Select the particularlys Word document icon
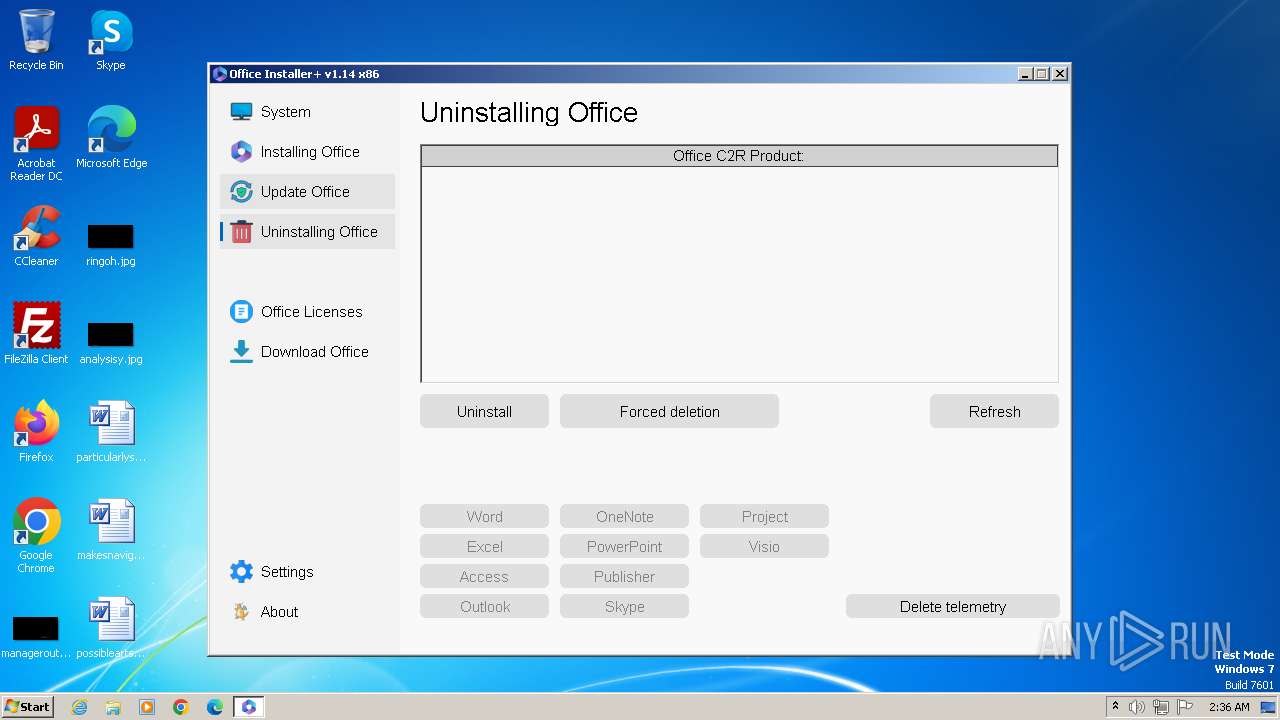This screenshot has height=720, width=1280. (x=111, y=432)
